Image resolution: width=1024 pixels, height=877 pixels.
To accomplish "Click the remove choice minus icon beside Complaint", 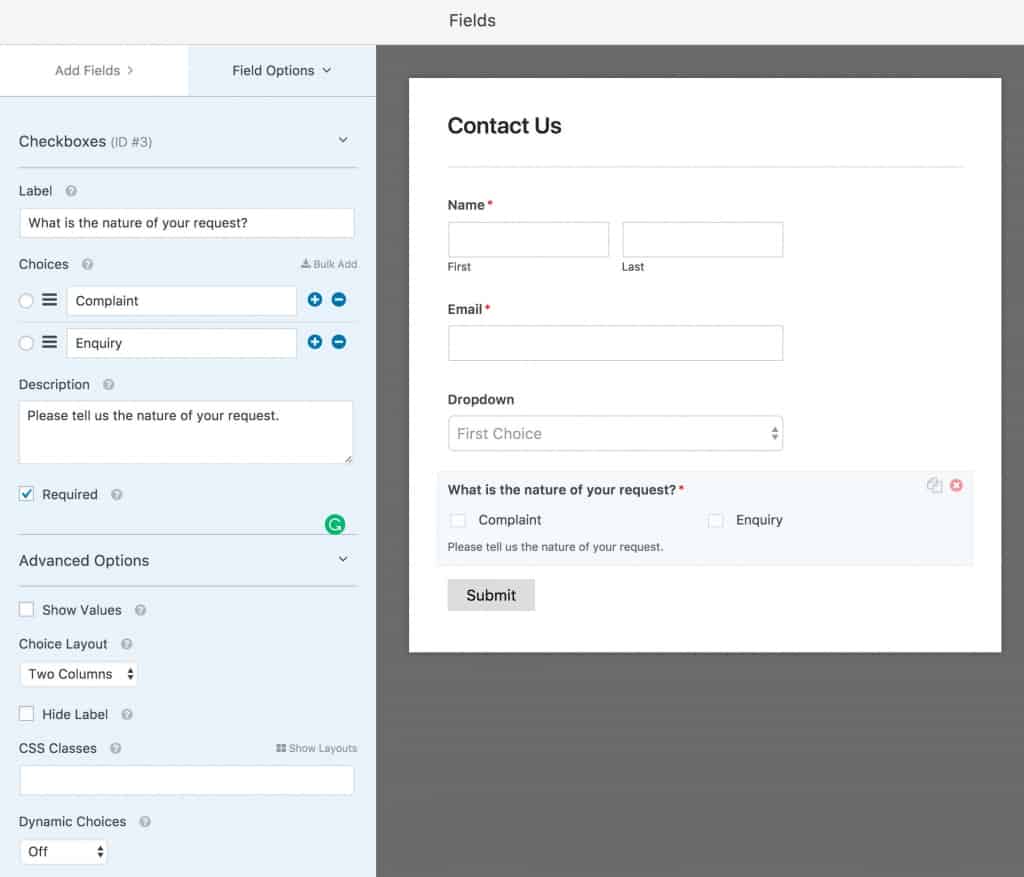I will [x=339, y=300].
